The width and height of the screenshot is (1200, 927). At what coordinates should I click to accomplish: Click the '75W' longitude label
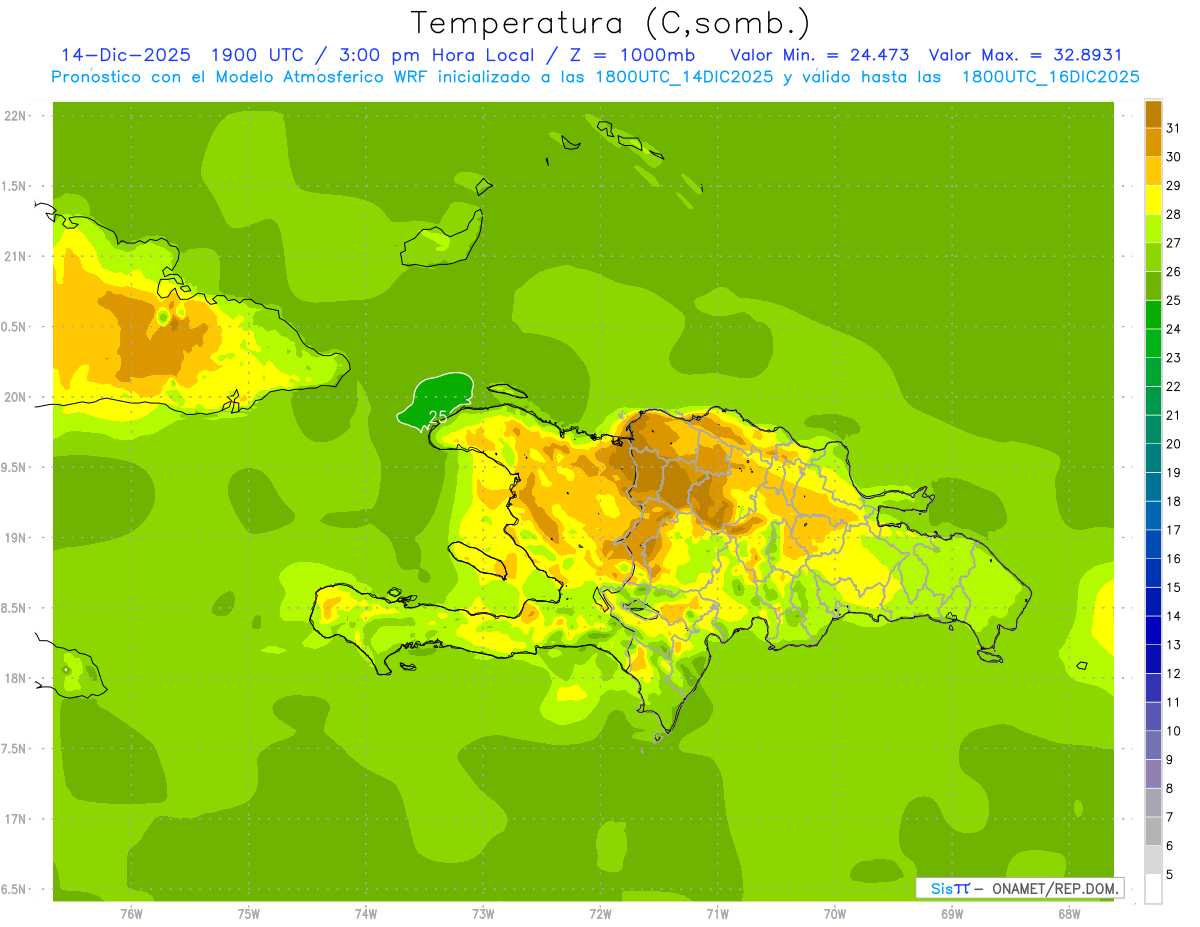click(x=249, y=914)
